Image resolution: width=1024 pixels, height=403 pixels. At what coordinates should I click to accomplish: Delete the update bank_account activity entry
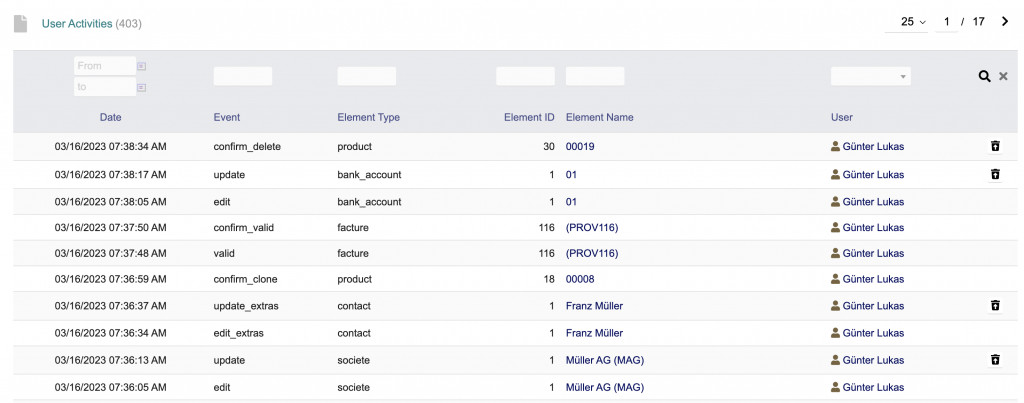click(994, 174)
